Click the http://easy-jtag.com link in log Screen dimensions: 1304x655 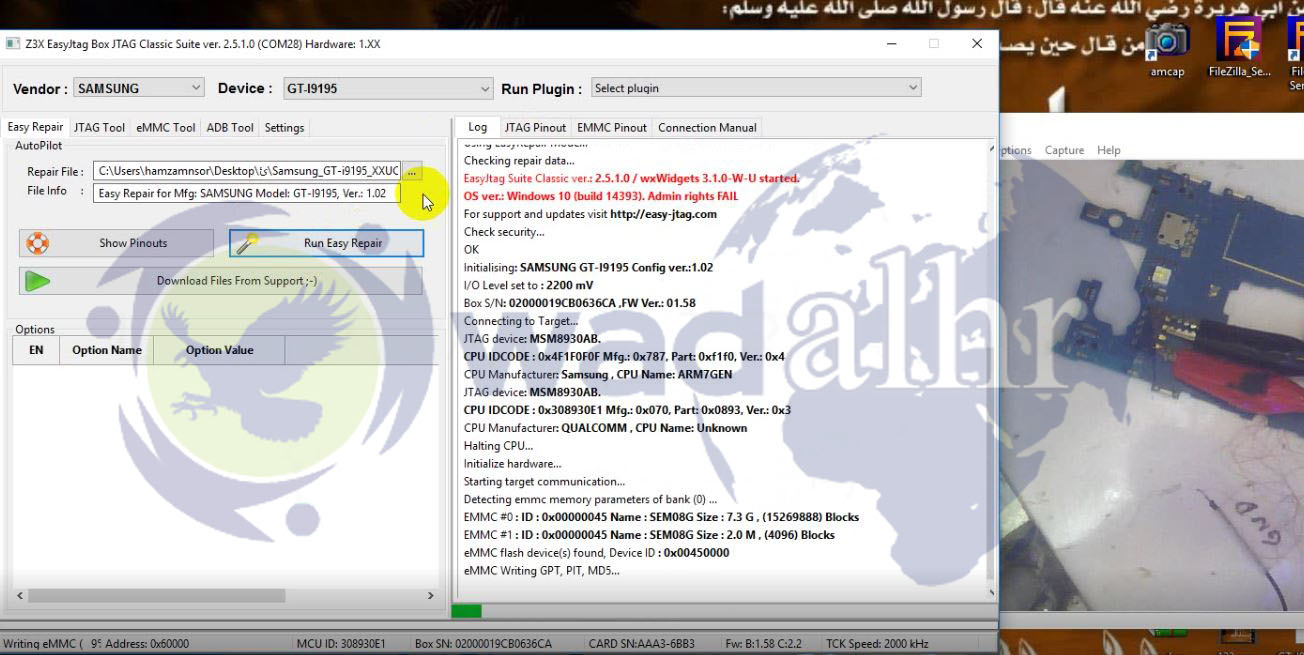663,214
